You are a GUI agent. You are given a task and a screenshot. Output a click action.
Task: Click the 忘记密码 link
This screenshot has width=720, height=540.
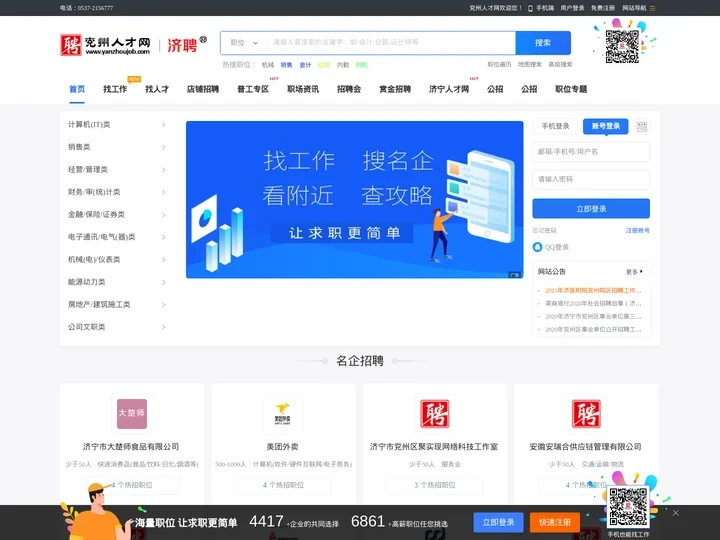coord(545,231)
